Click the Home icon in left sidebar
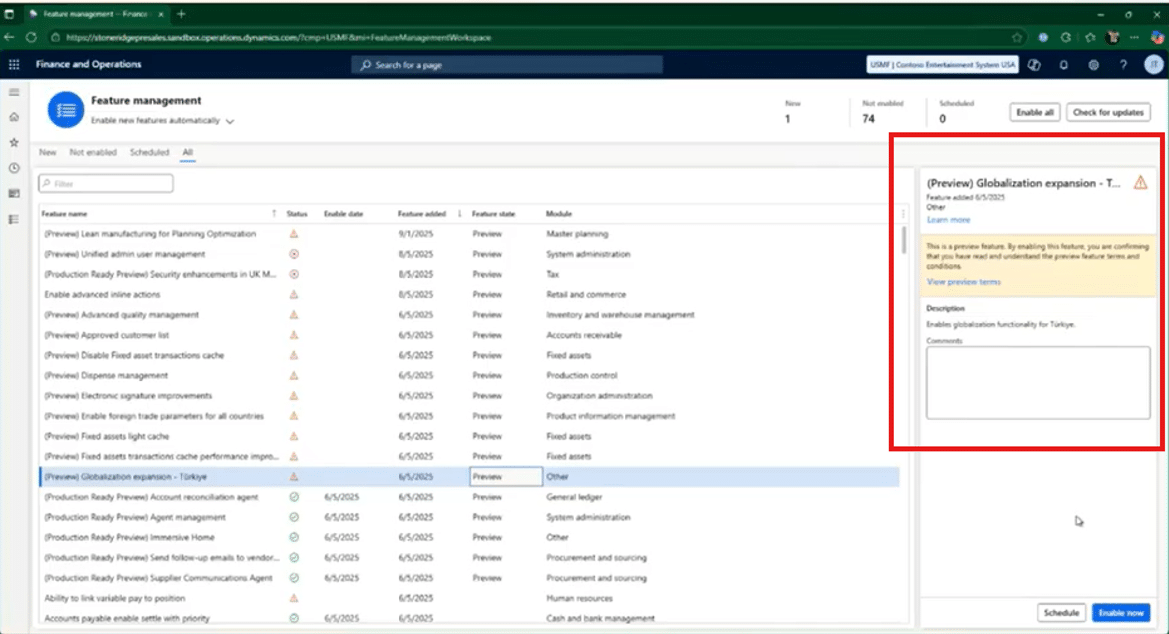Viewport: 1169px width, 634px height. (14, 117)
